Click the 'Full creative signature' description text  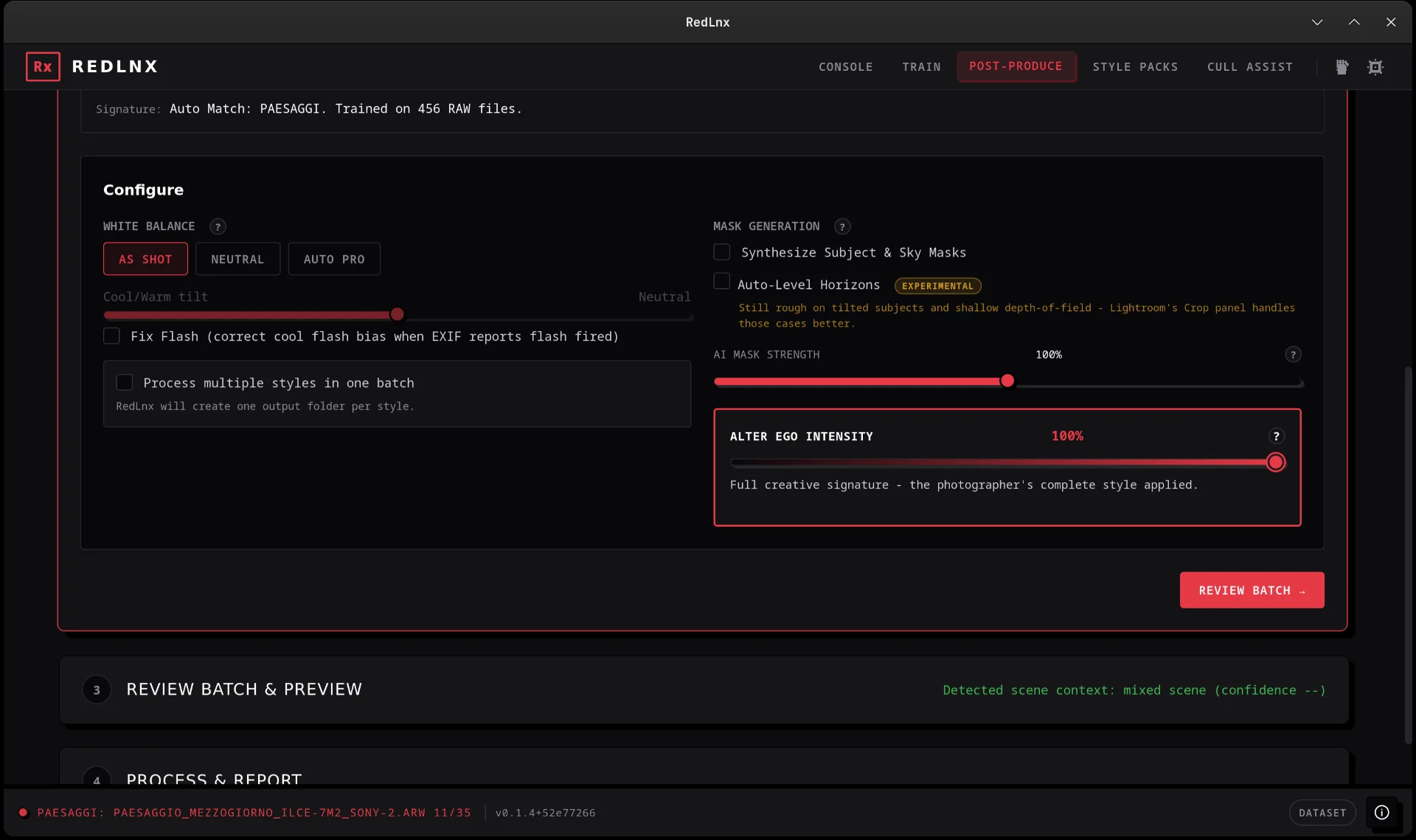964,485
